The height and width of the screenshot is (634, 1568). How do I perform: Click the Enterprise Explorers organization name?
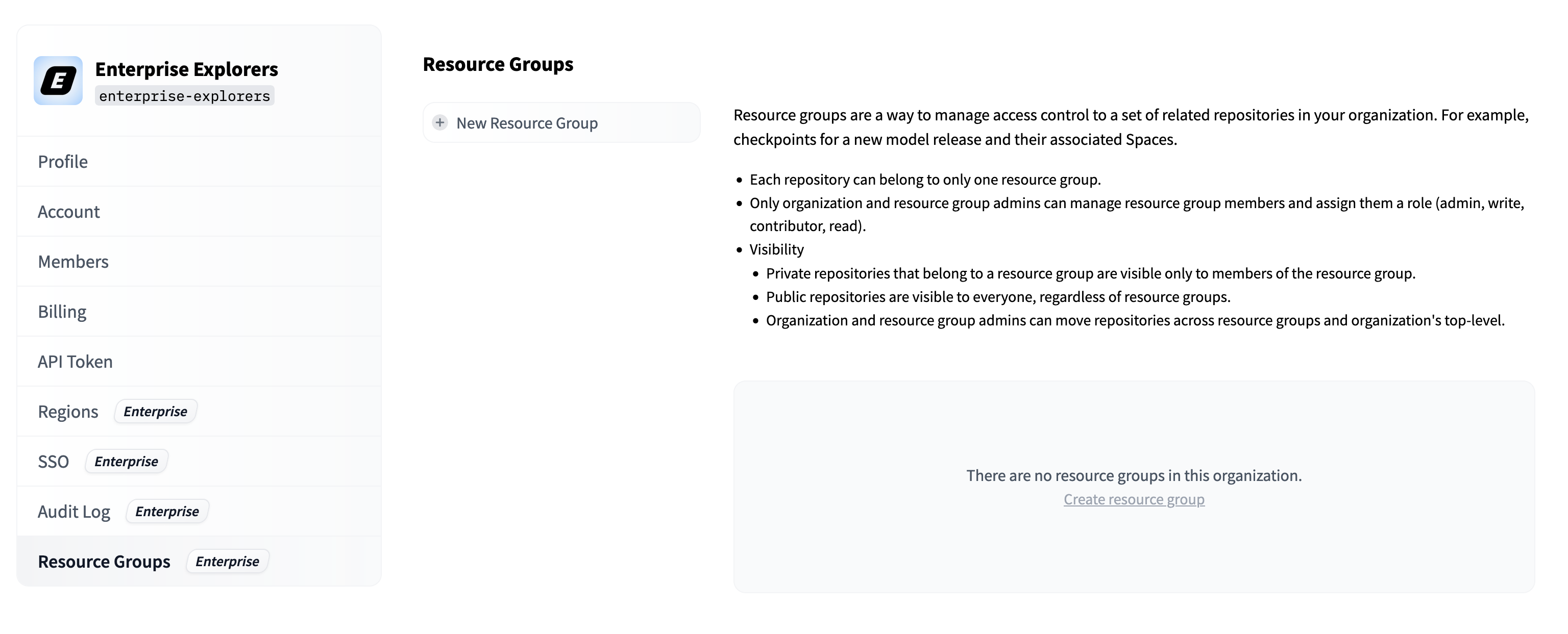tap(186, 69)
